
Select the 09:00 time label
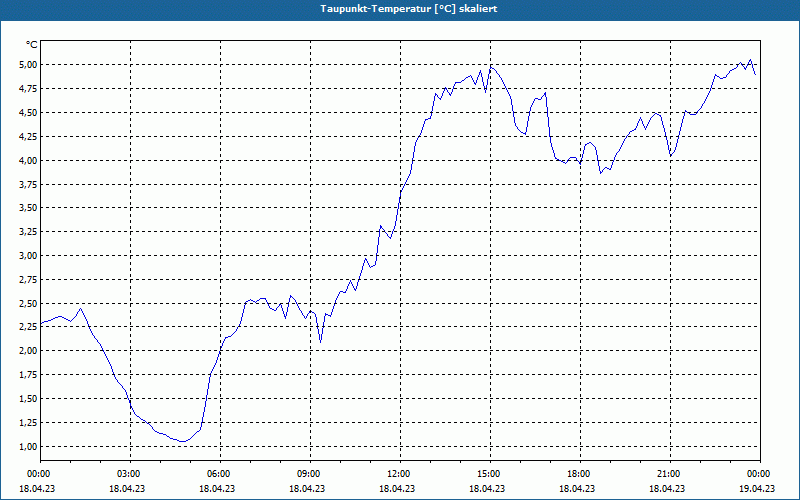pyautogui.click(x=310, y=474)
